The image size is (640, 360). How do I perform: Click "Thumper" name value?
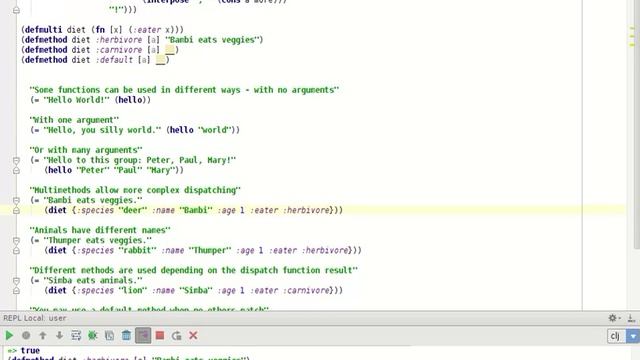[x=210, y=250]
